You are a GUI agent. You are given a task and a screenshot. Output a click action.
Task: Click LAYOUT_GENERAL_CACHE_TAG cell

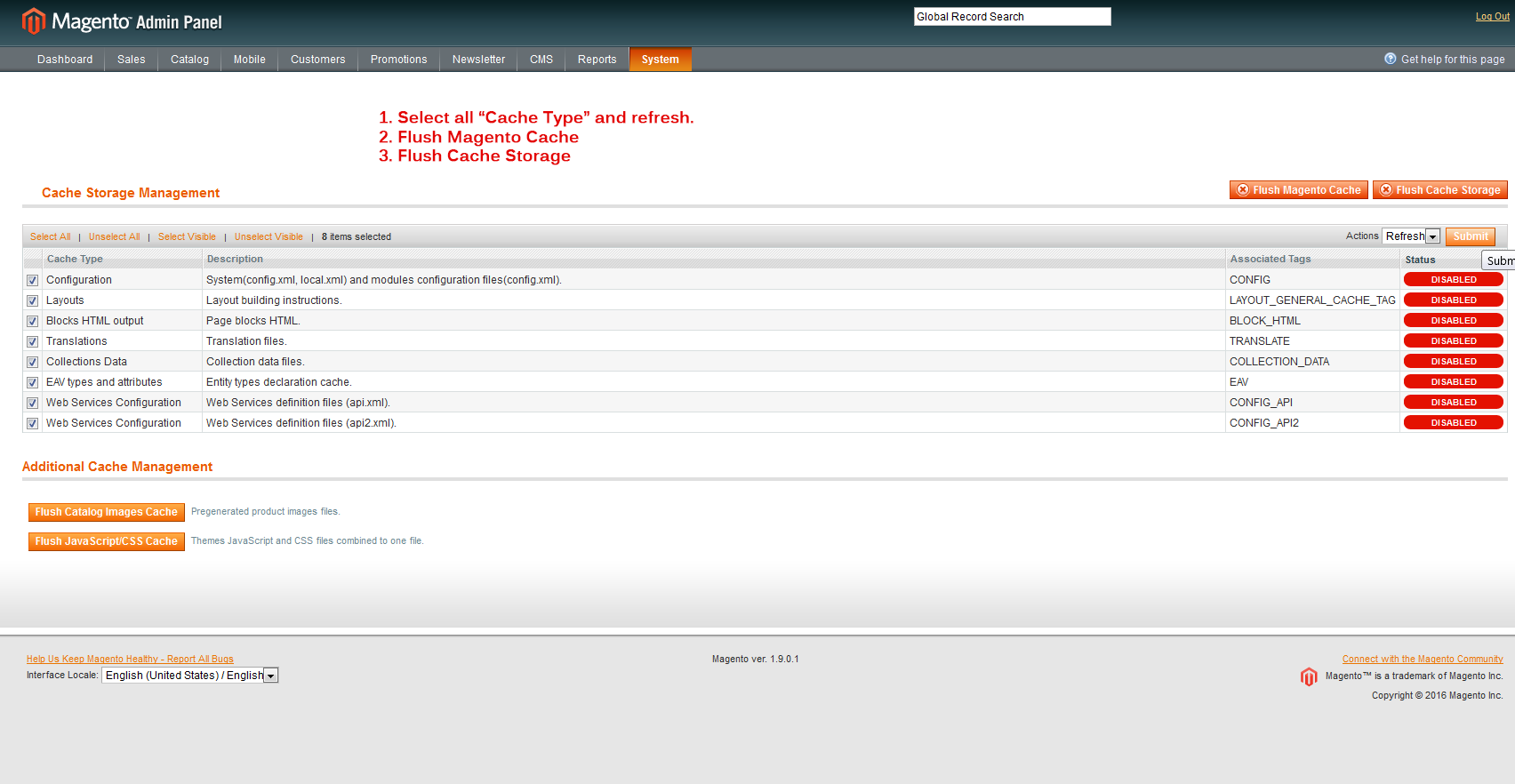tap(1312, 300)
